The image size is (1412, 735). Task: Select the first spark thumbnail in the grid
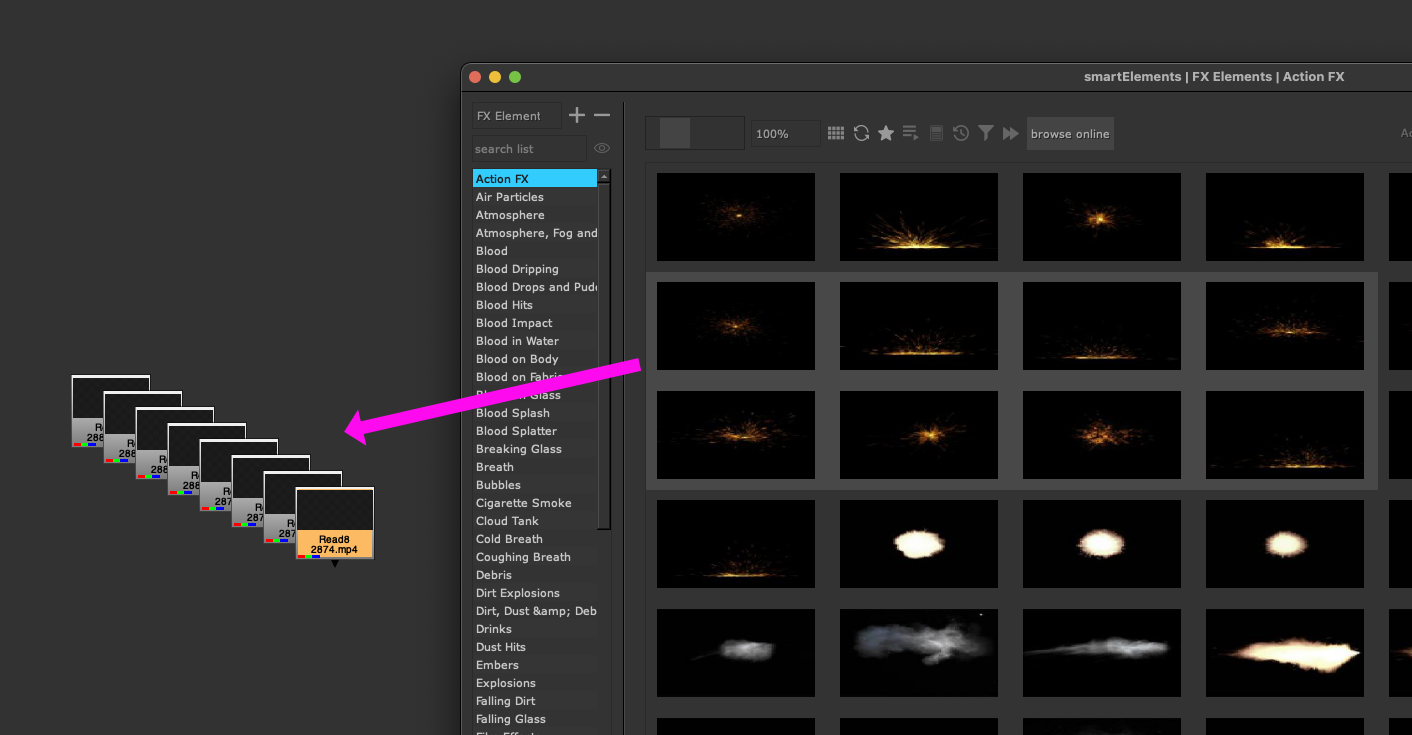pyautogui.click(x=736, y=217)
